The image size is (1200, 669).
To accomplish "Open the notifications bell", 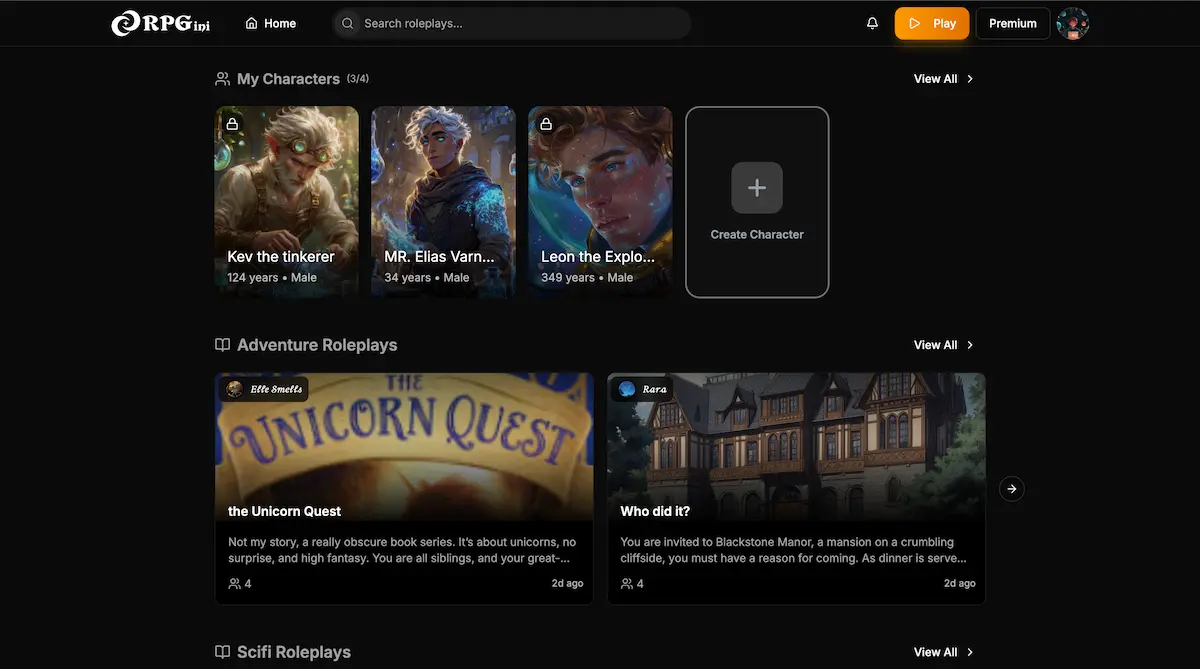I will click(872, 23).
